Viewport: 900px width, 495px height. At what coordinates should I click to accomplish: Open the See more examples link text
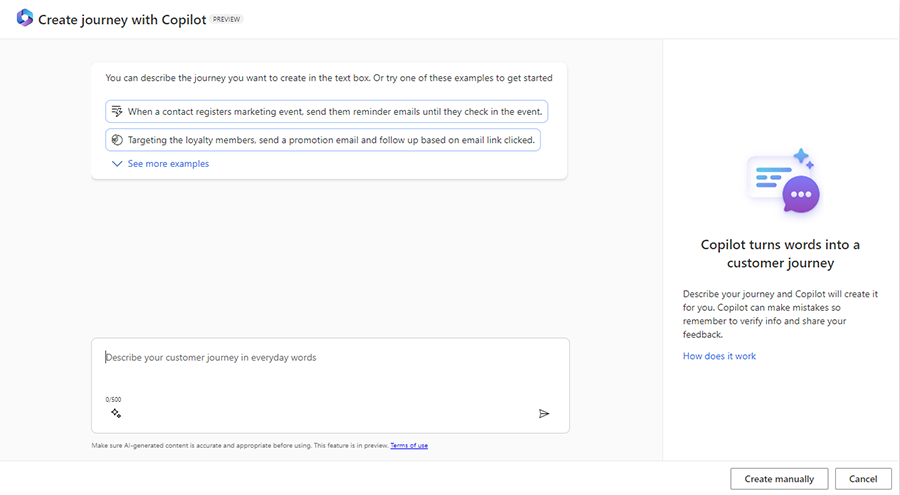(x=168, y=164)
